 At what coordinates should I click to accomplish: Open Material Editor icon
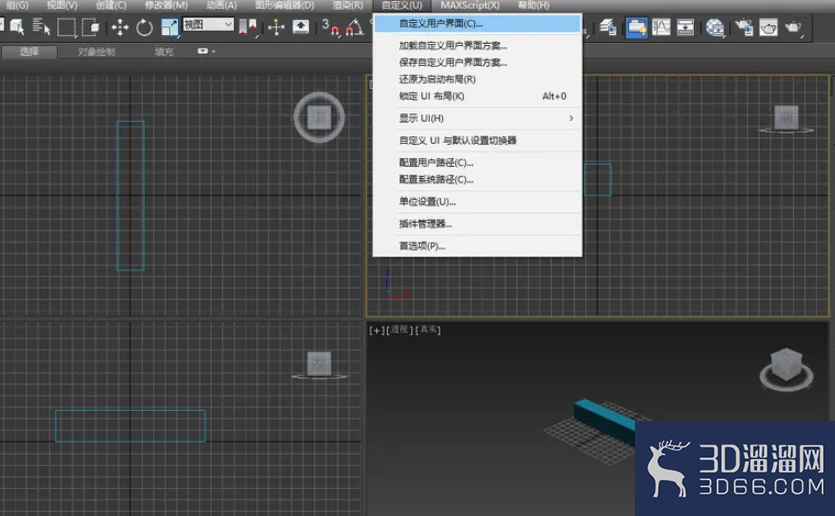[x=715, y=27]
